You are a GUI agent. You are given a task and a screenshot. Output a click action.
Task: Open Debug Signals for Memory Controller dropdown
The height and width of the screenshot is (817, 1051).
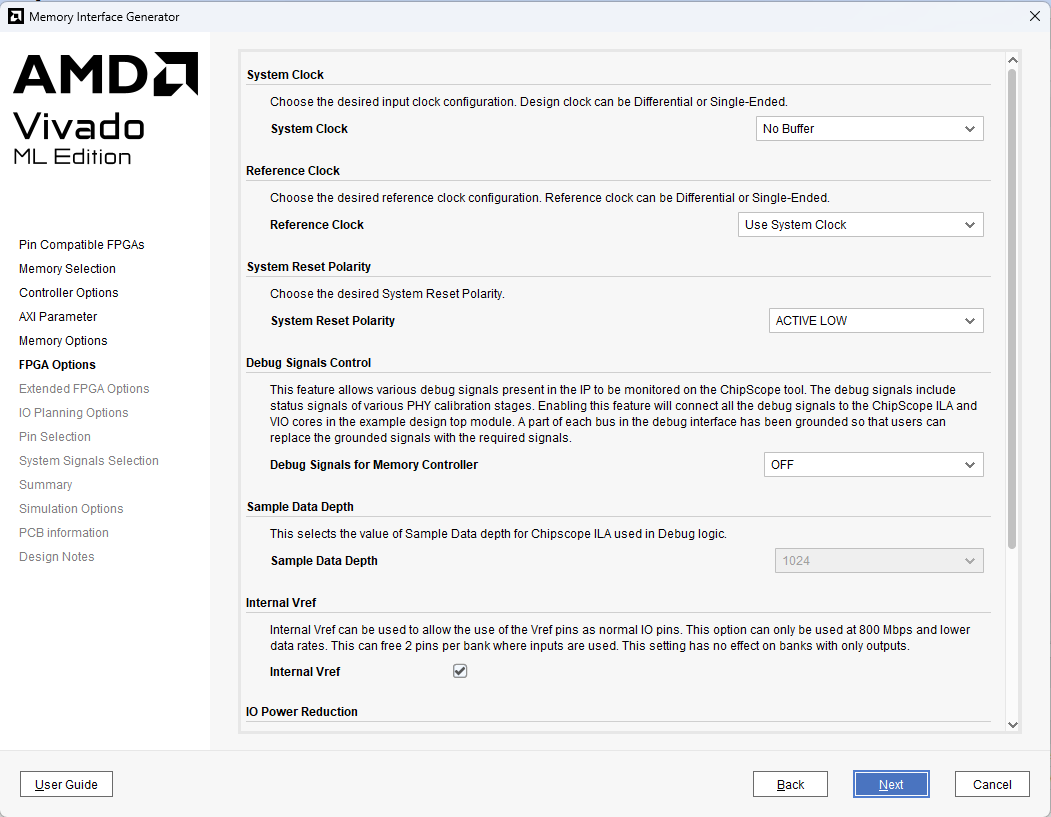coord(872,465)
